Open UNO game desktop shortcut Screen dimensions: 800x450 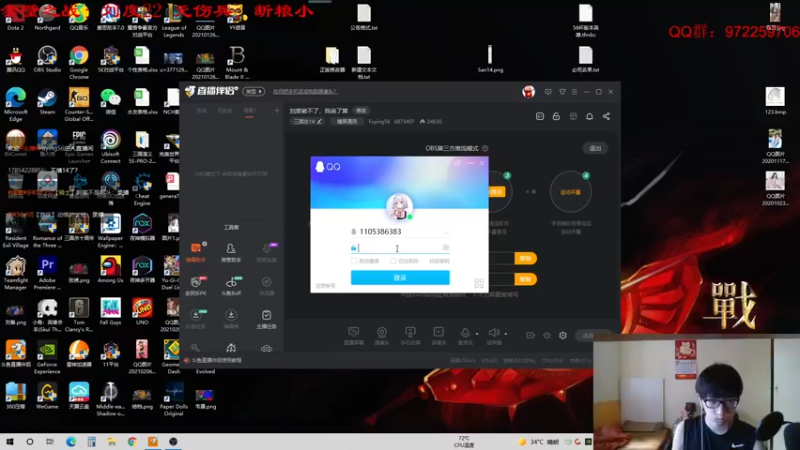(x=142, y=312)
